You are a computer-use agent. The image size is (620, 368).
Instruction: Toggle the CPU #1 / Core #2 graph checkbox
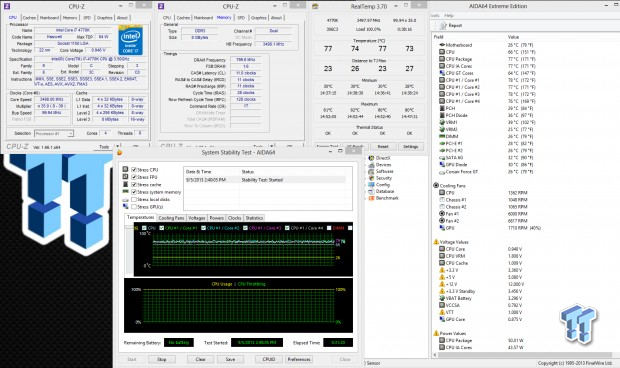click(203, 228)
